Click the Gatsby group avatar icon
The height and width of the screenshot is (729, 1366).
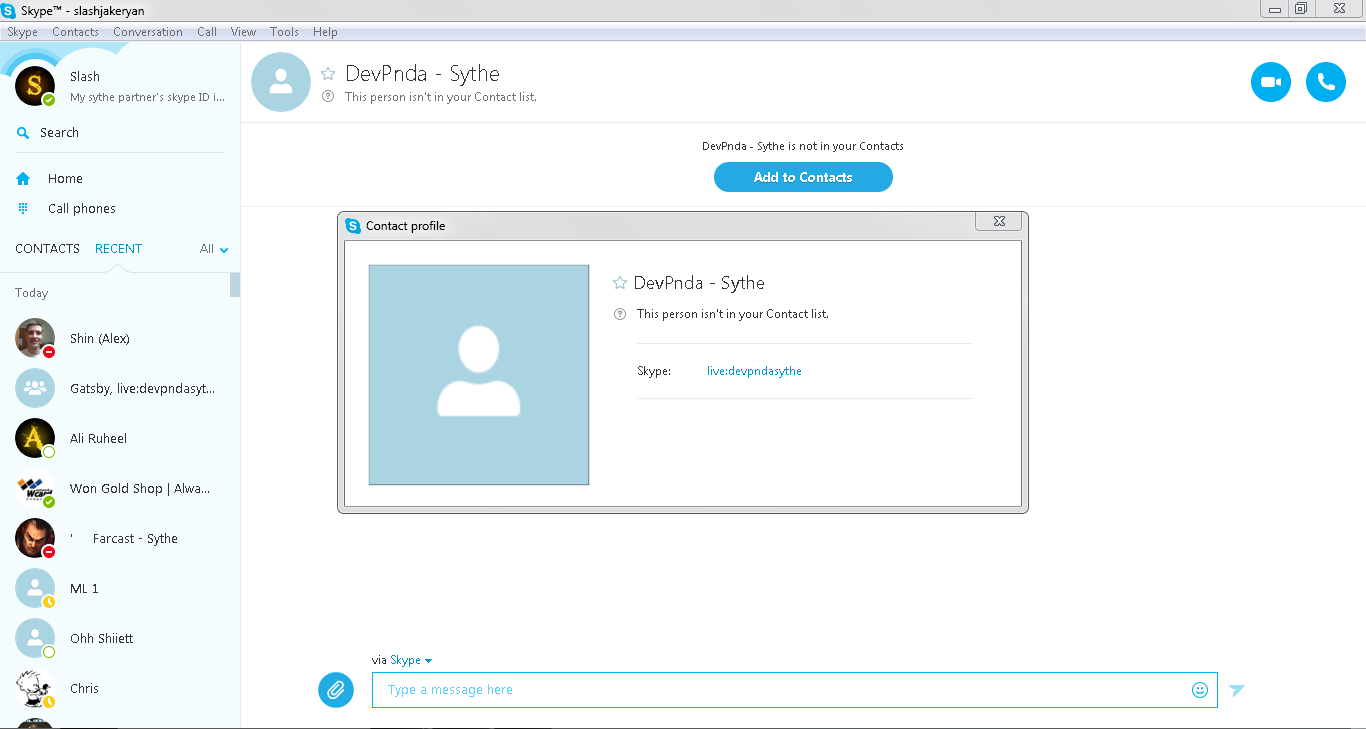point(35,388)
